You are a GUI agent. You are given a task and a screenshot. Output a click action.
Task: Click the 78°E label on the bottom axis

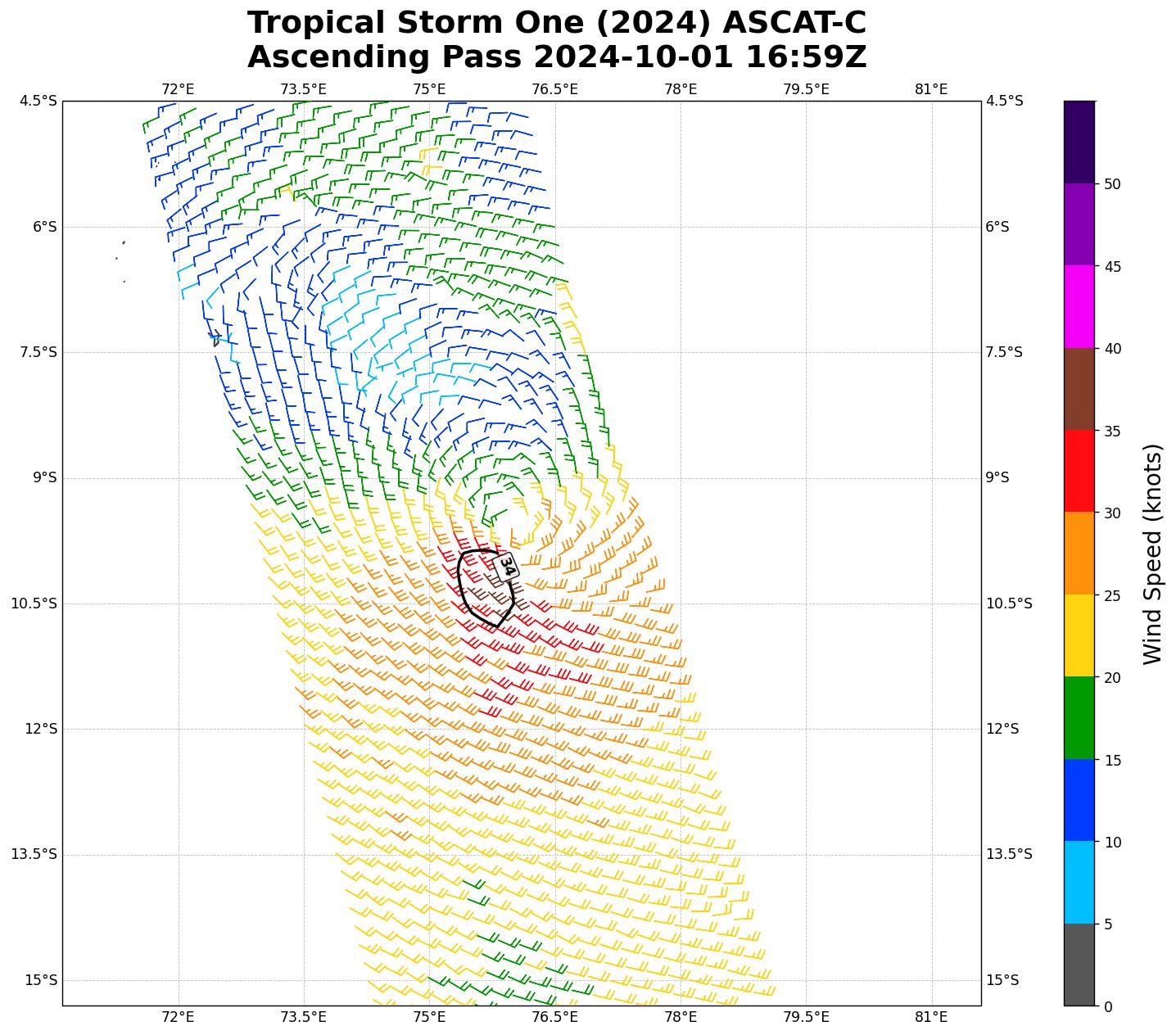click(x=681, y=1017)
